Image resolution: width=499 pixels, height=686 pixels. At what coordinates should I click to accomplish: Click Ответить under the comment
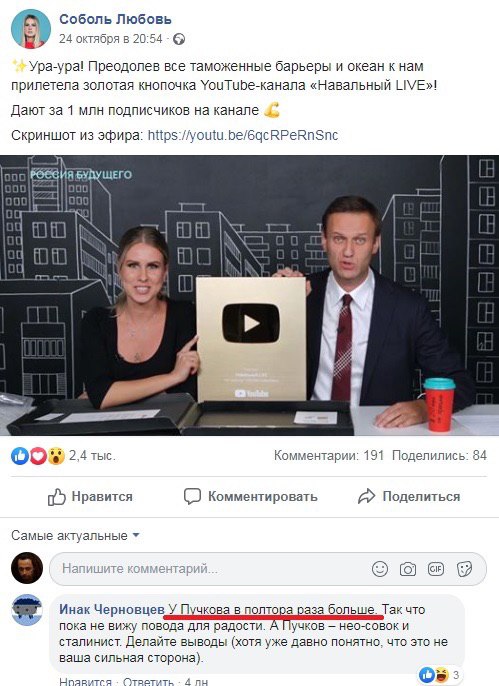[148, 682]
